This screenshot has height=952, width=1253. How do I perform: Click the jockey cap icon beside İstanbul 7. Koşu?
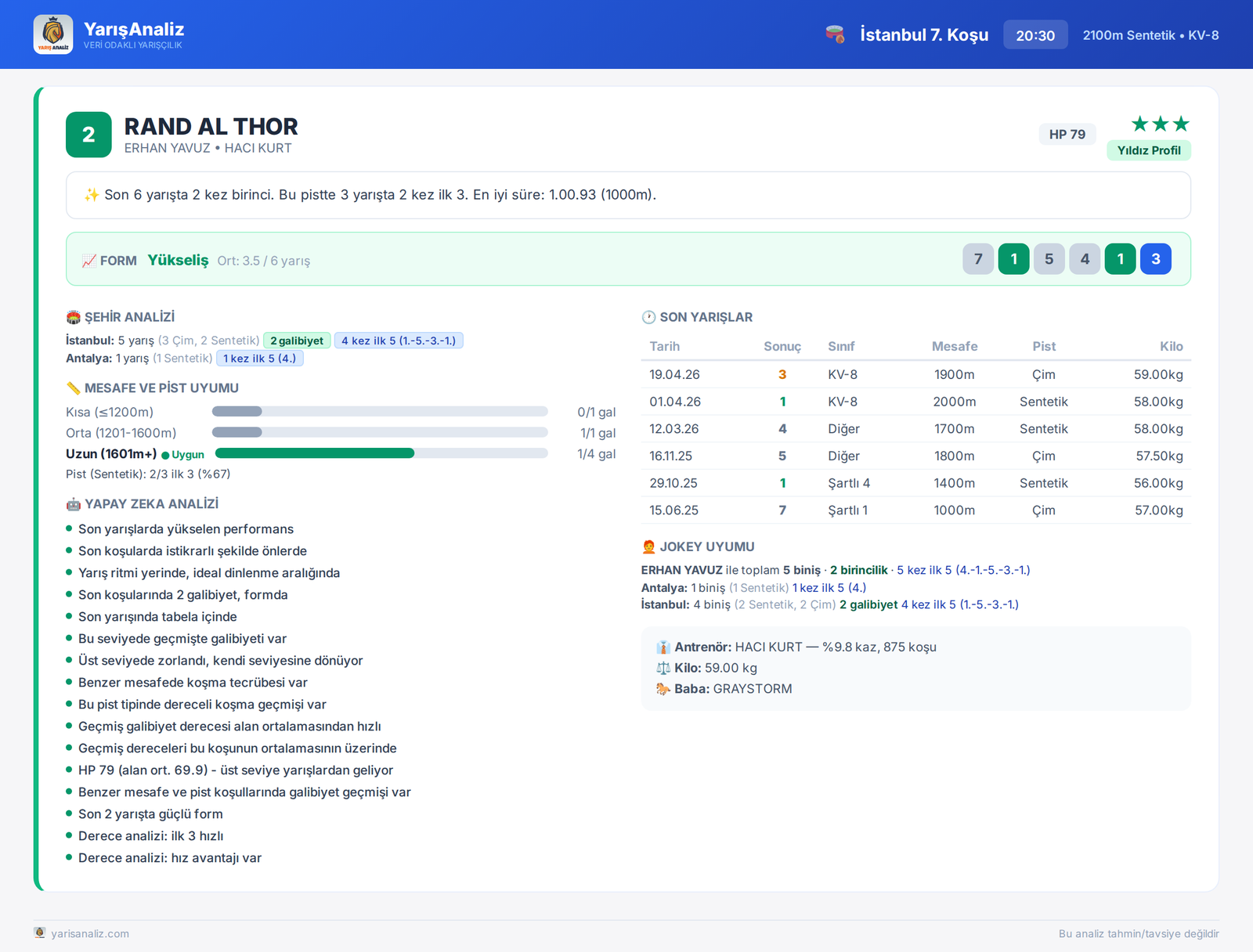click(x=835, y=34)
